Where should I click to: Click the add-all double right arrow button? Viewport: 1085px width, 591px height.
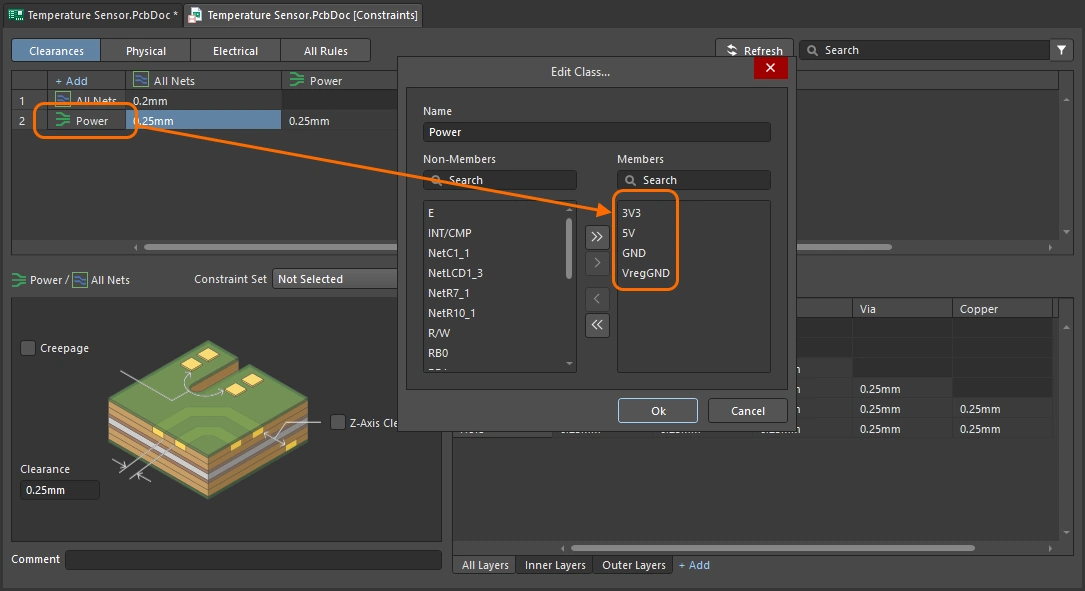pos(597,237)
